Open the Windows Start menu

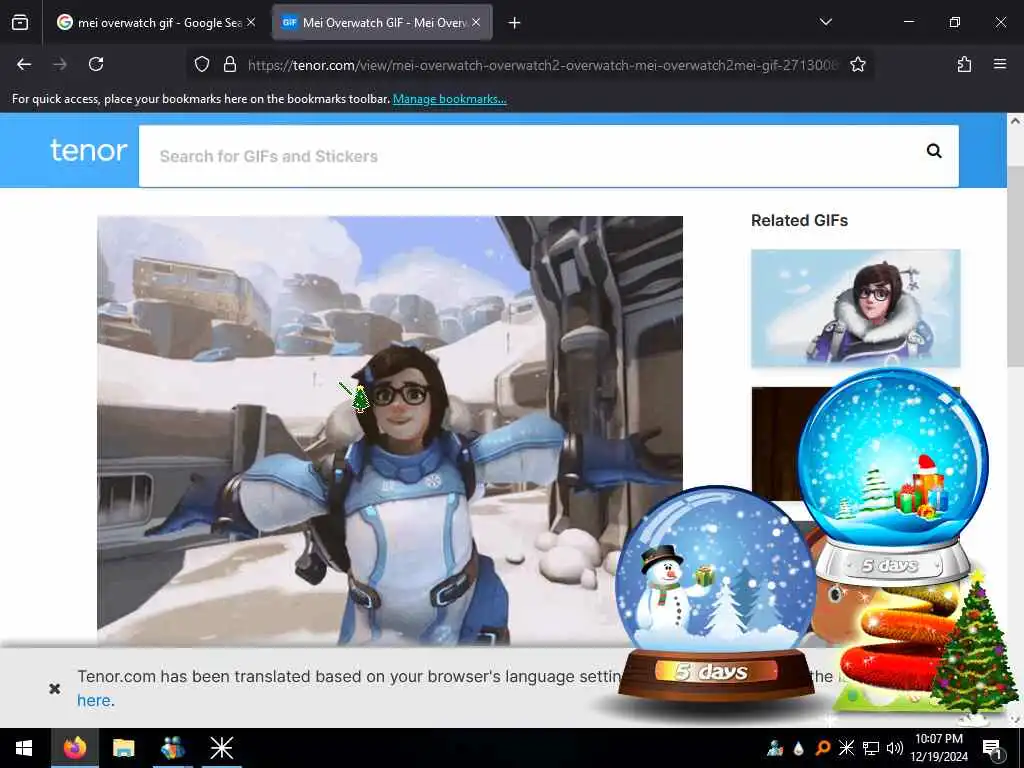tap(24, 748)
